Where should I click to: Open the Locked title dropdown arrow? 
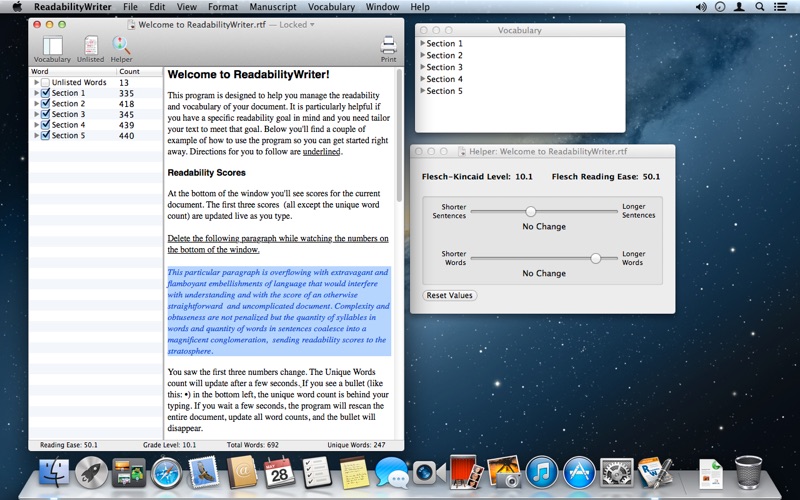pos(312,24)
